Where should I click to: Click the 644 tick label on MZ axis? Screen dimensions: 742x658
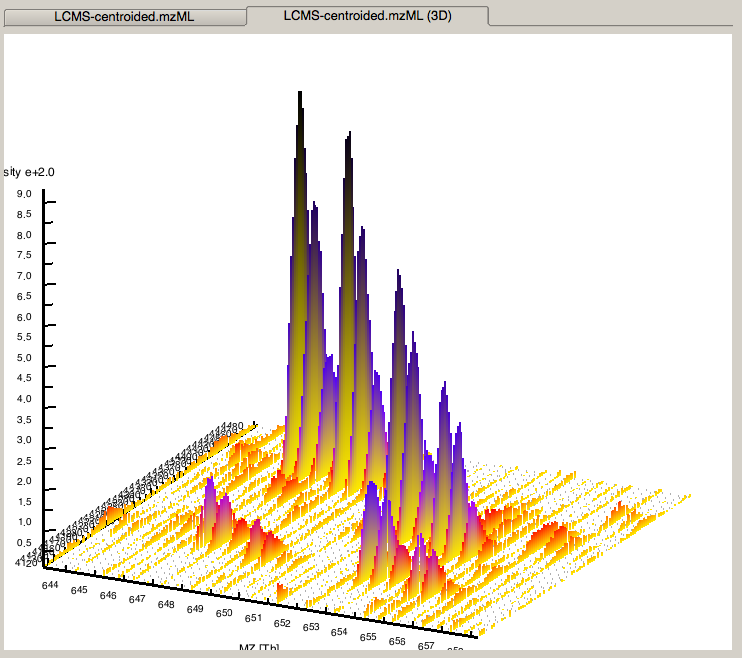(50, 586)
